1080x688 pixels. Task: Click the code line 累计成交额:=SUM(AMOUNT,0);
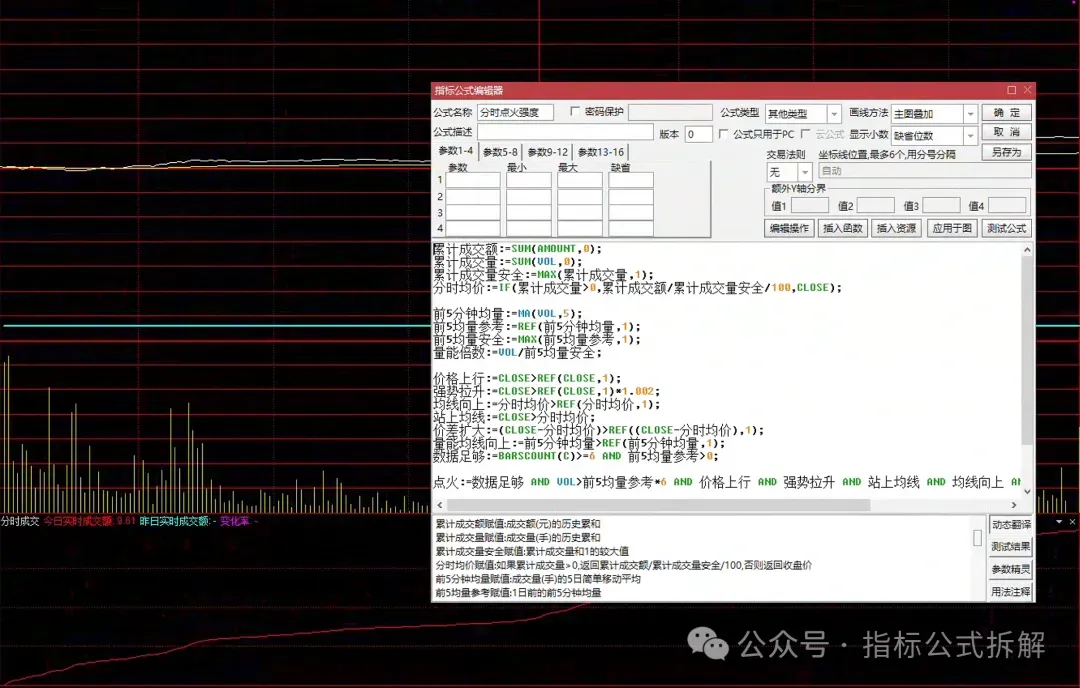coord(517,249)
